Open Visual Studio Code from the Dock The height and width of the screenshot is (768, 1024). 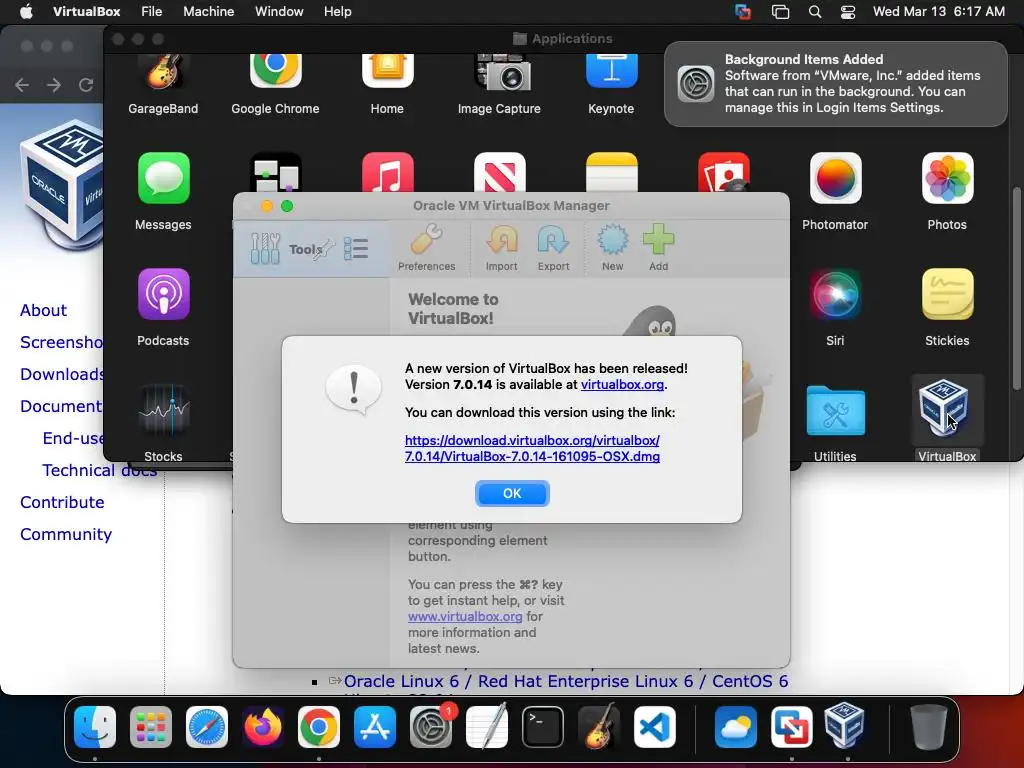point(655,727)
